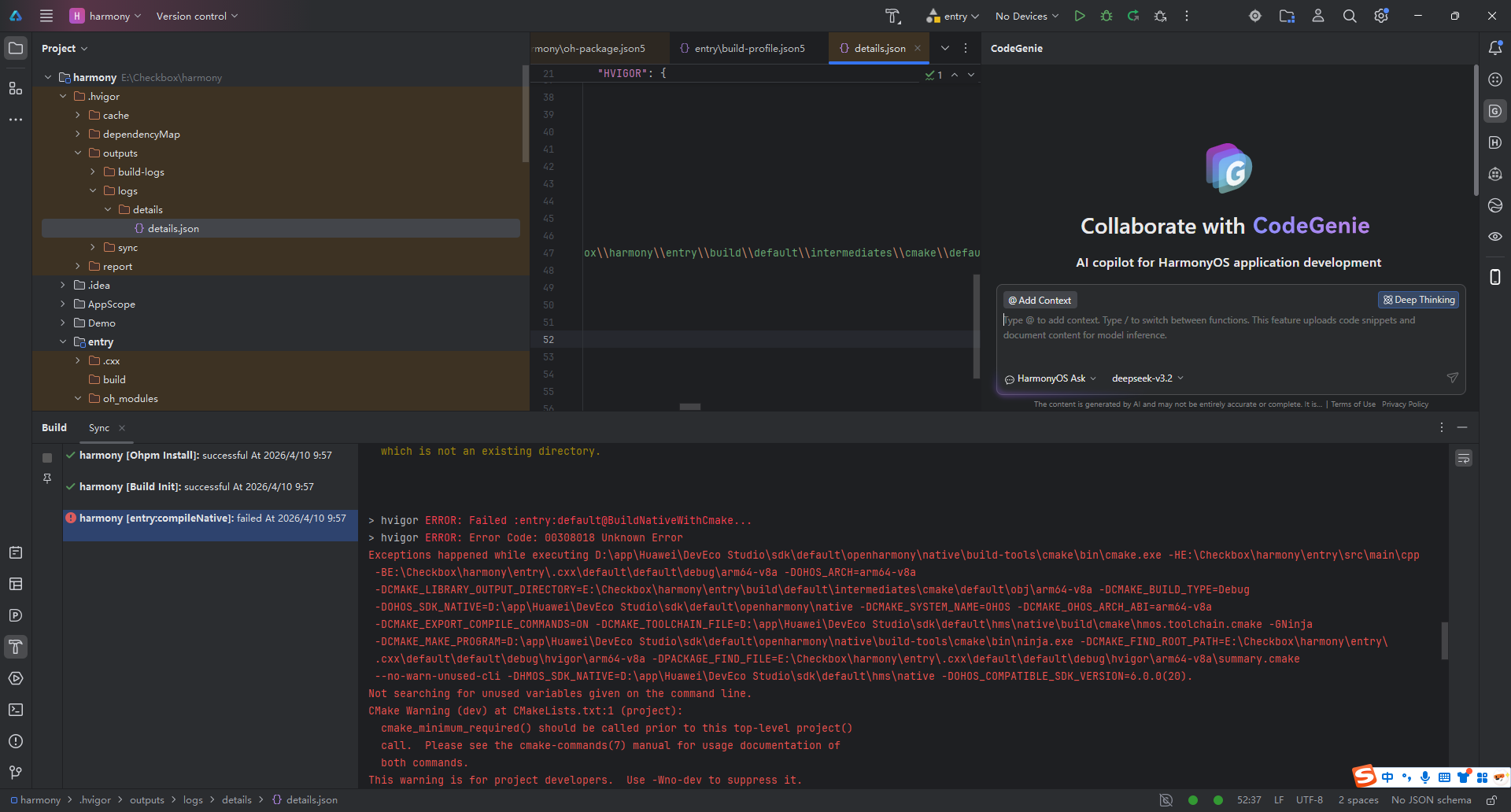Screen dimensions: 1511x812
Task: Click the build output vertical scrollbar thumb
Action: pyautogui.click(x=1444, y=640)
